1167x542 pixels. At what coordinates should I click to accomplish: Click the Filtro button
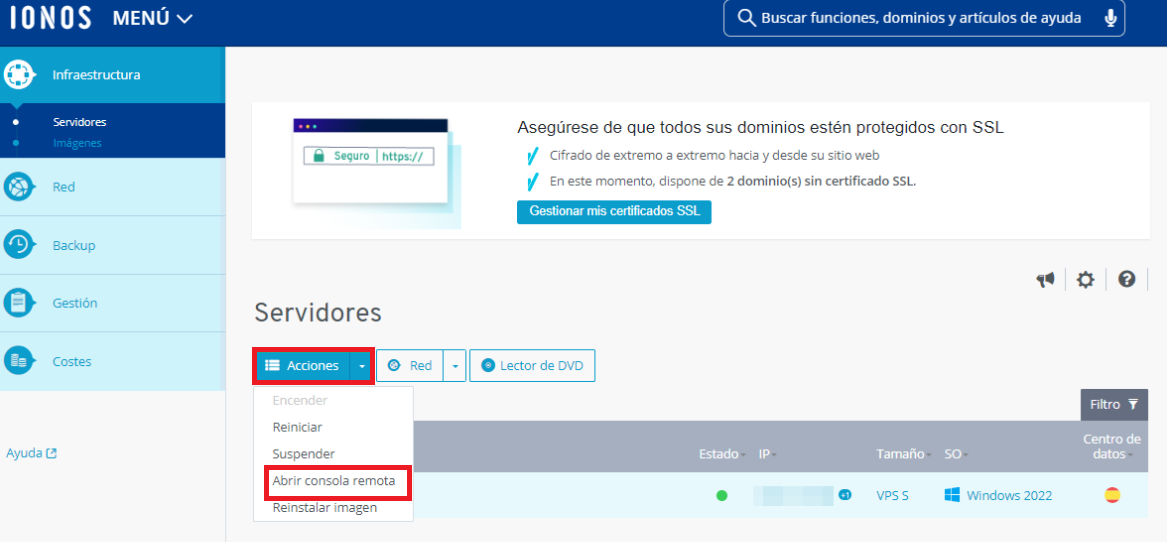[1113, 405]
